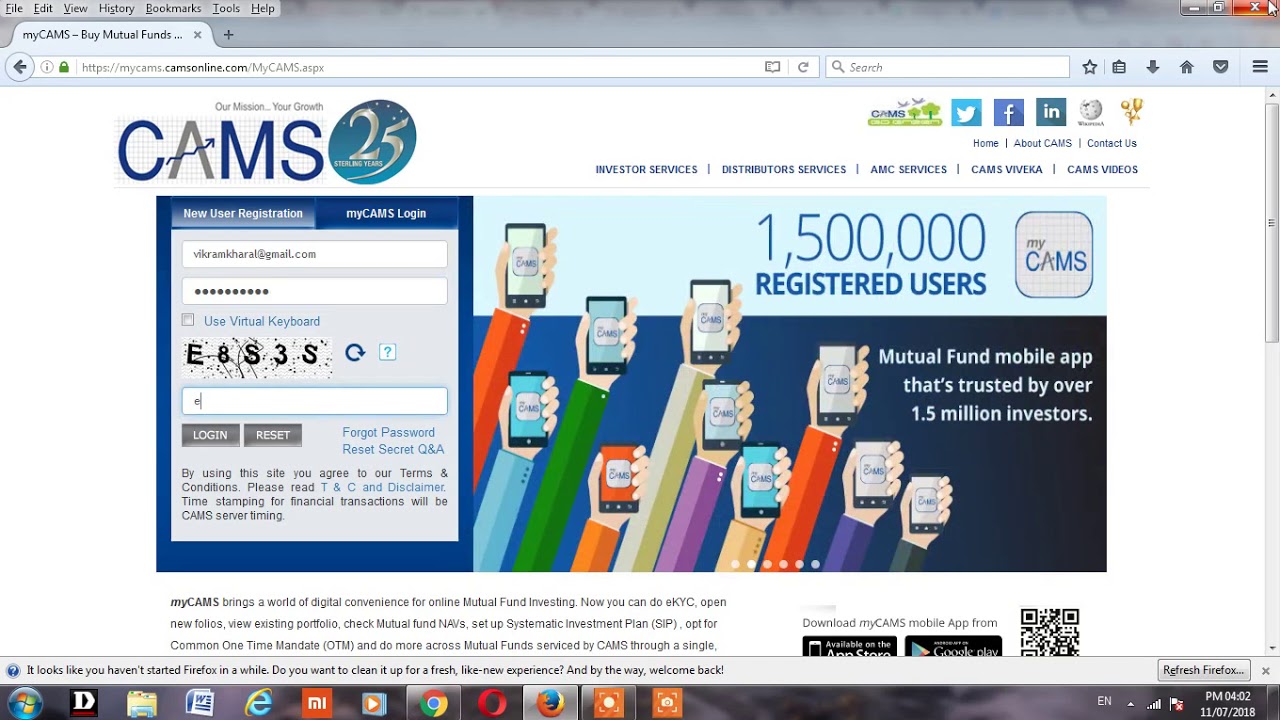Select the second banner carousel dot

click(x=751, y=564)
